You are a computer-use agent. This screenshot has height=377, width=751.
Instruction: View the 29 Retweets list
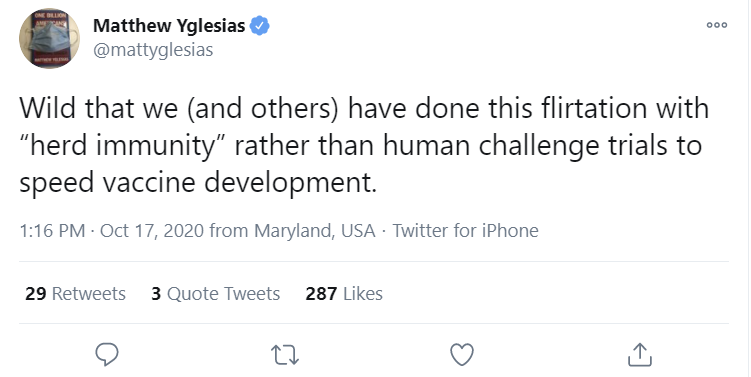75,293
